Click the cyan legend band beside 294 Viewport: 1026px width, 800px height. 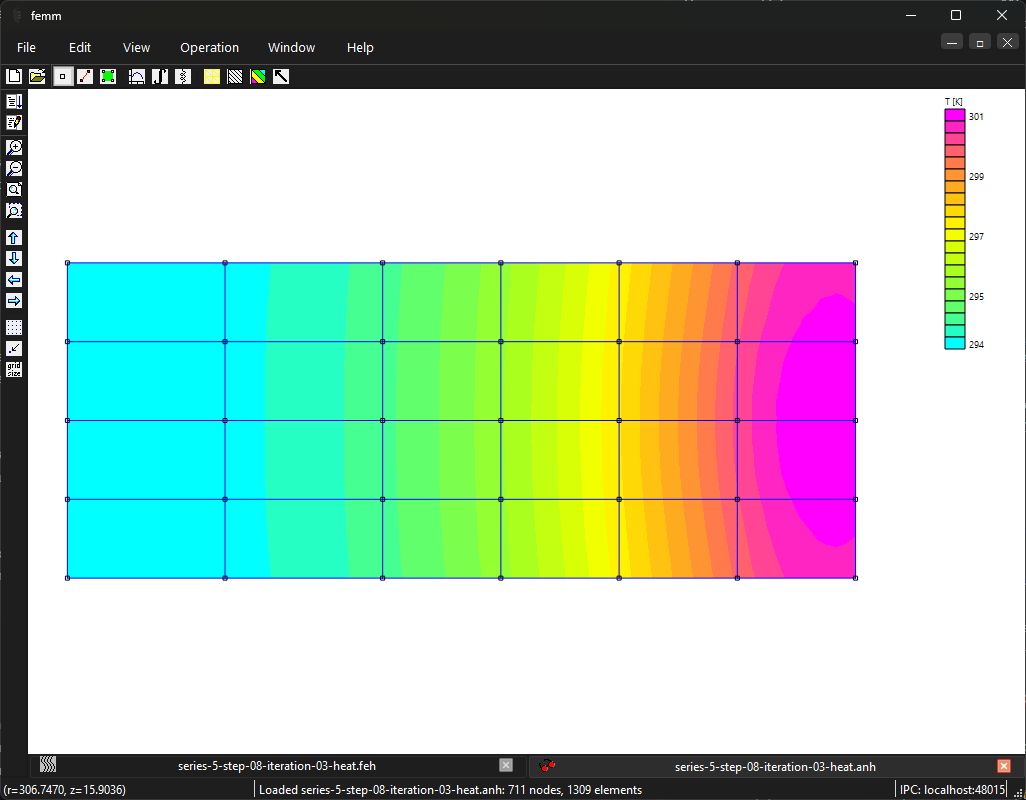click(x=955, y=343)
